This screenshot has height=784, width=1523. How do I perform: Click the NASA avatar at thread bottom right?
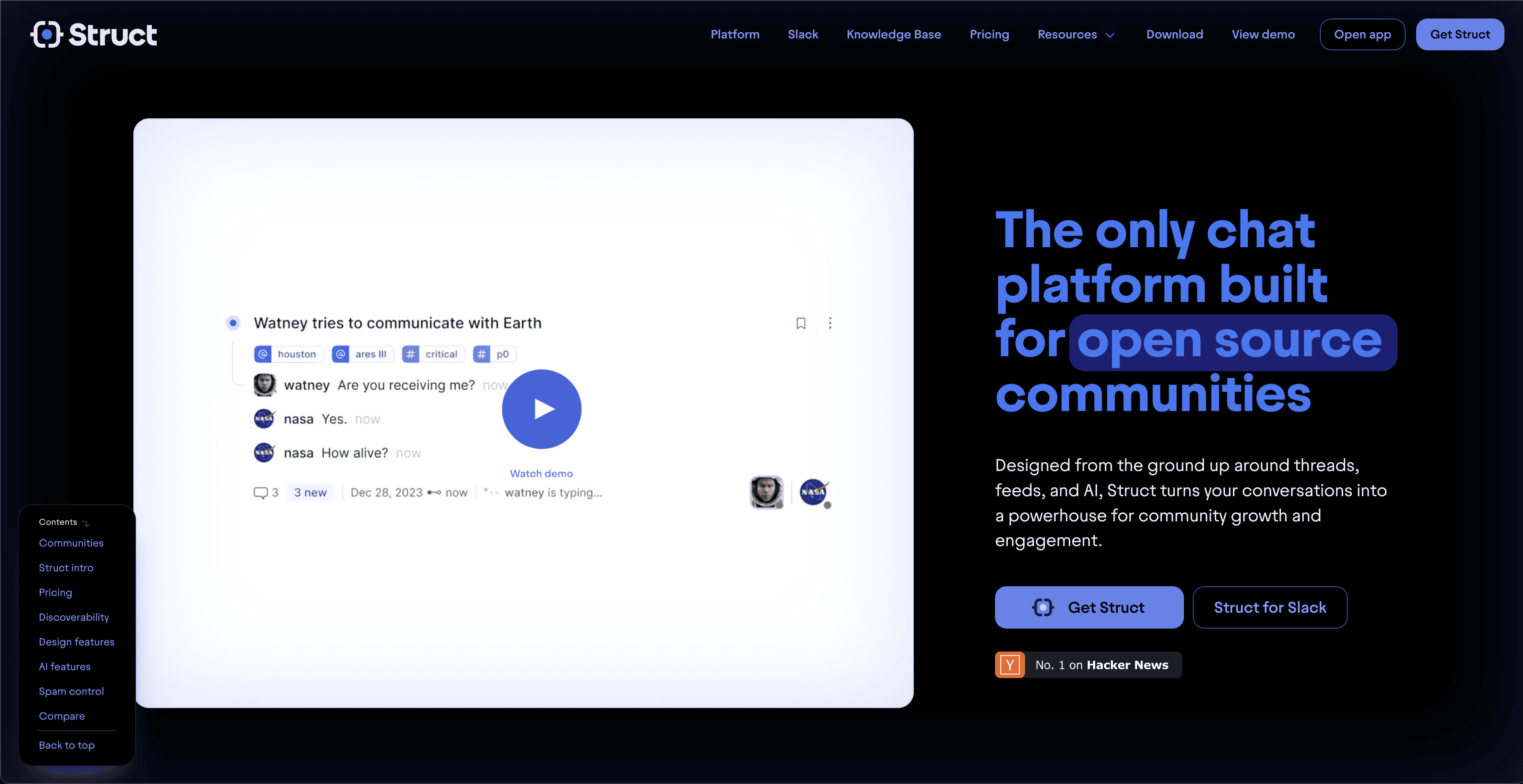(814, 492)
